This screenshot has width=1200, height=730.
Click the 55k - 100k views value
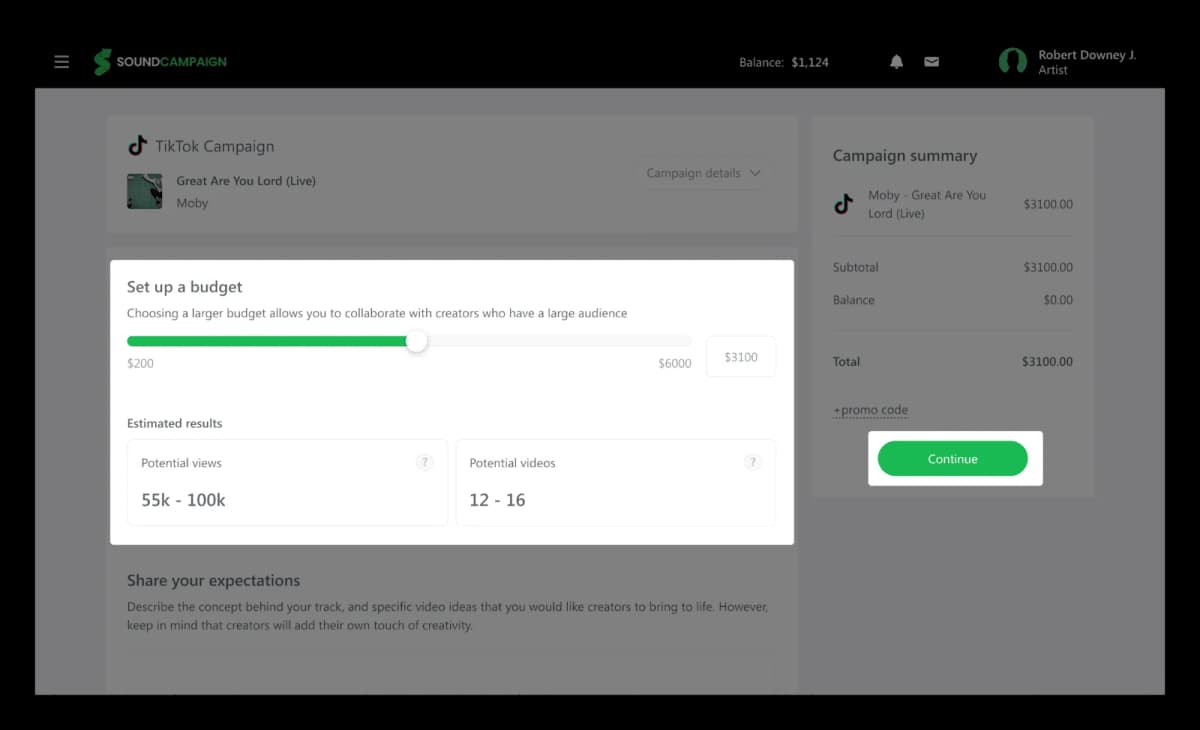(x=183, y=500)
